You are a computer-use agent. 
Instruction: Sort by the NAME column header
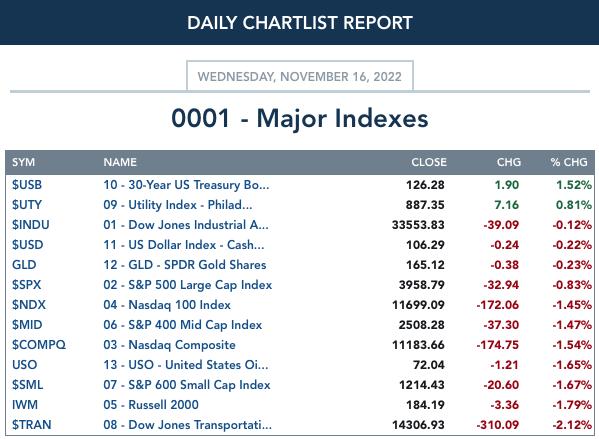(x=120, y=162)
